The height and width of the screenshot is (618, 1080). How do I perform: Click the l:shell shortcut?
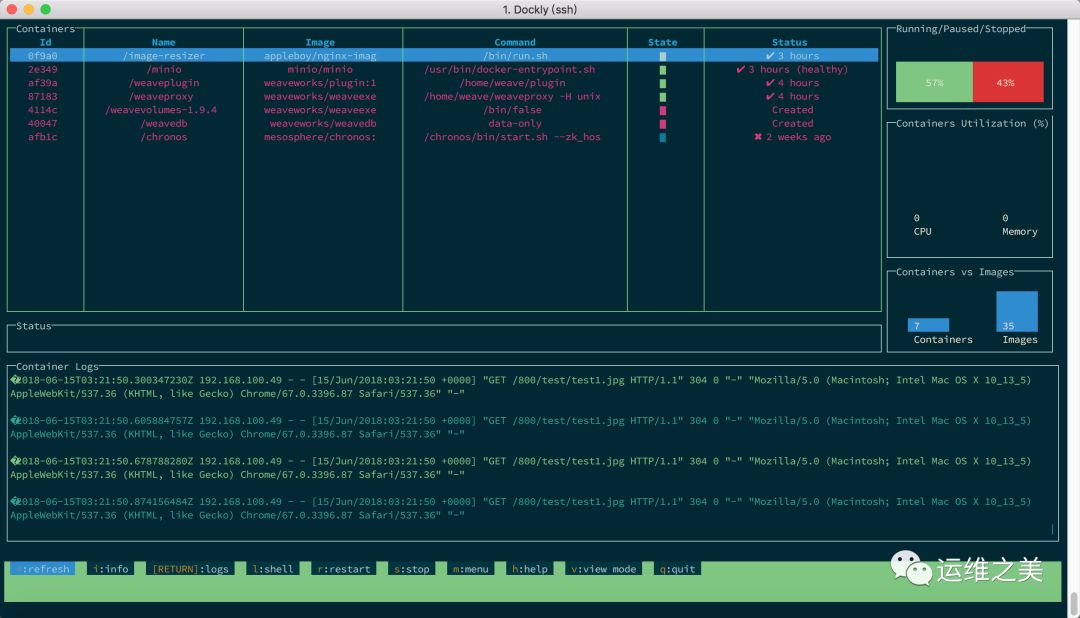(x=273, y=569)
